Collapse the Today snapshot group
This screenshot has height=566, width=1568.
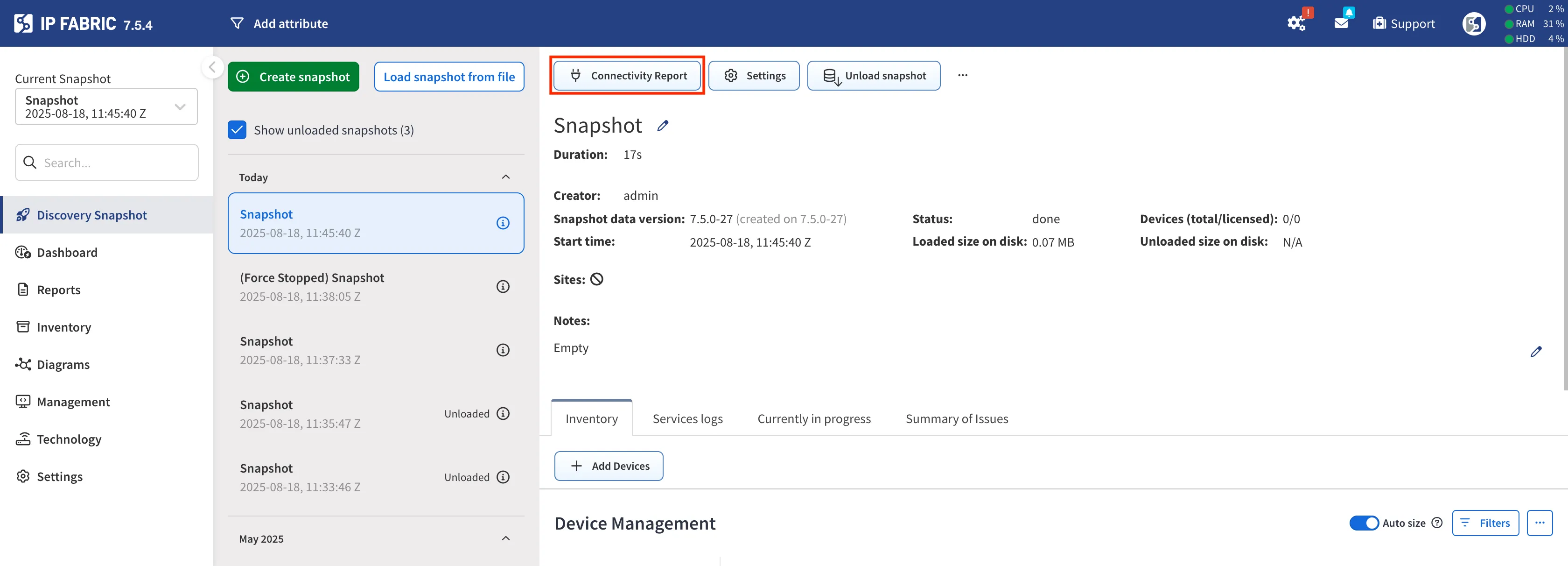click(x=505, y=177)
